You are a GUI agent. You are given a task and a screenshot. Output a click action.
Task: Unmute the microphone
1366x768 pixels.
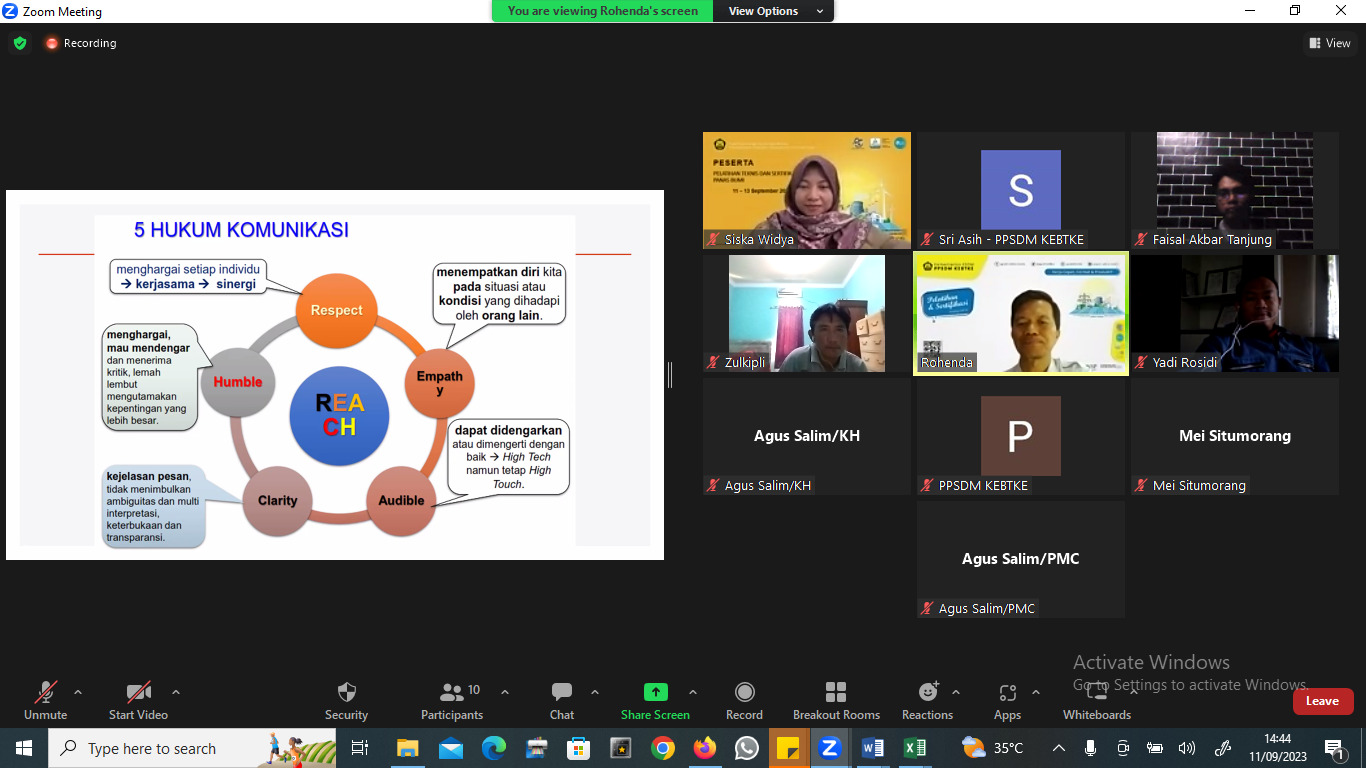(x=45, y=699)
